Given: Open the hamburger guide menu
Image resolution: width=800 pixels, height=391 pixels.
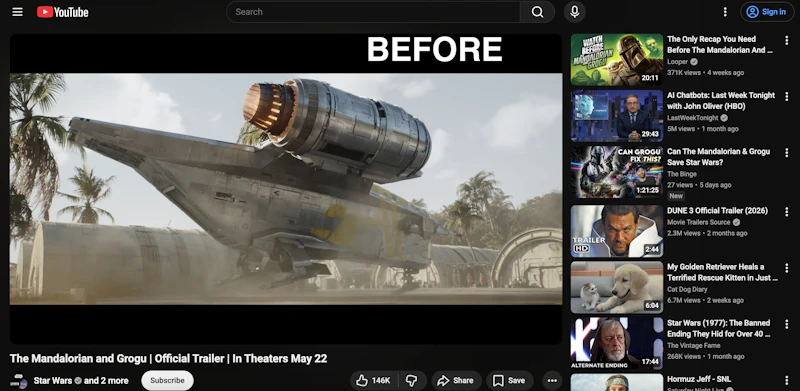Looking at the screenshot, I should point(17,12).
